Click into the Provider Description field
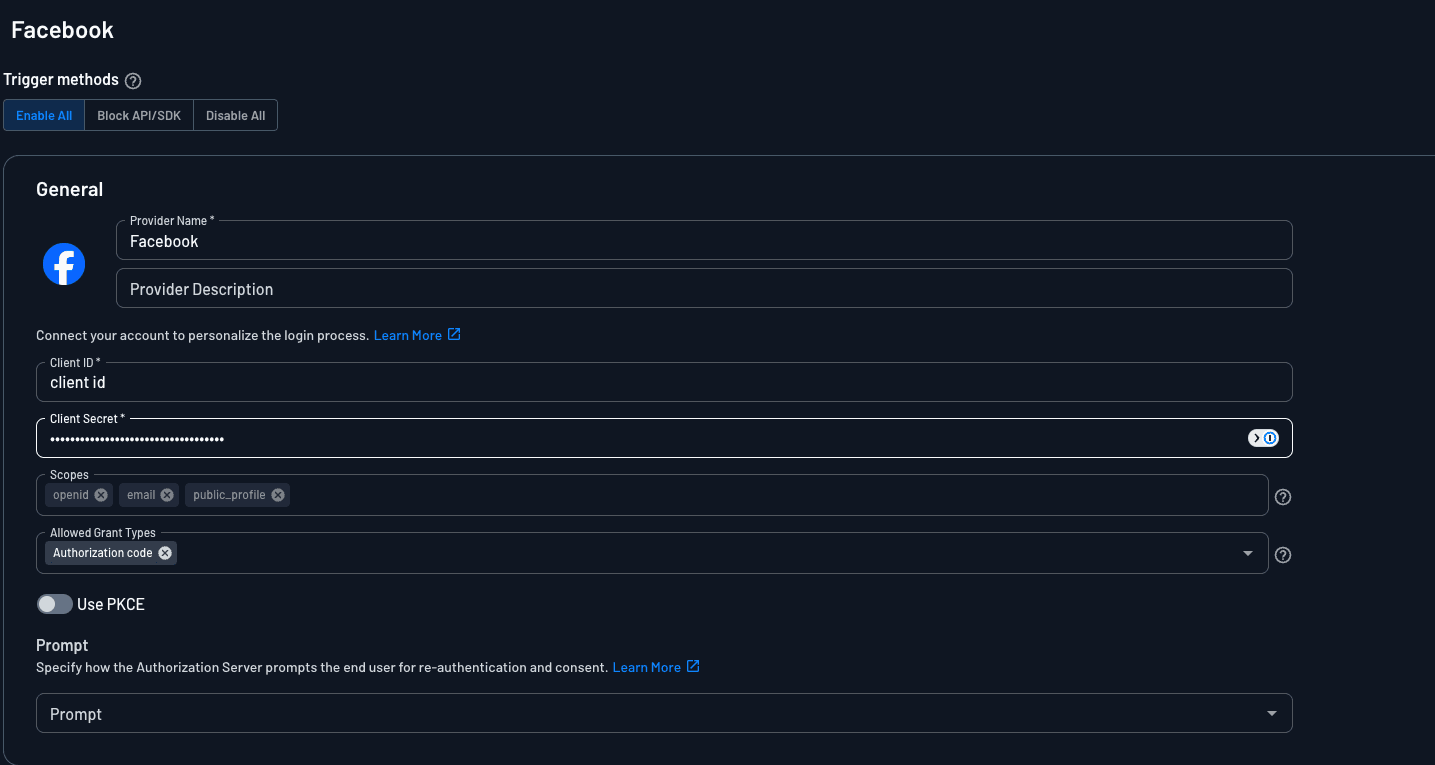 coord(704,288)
